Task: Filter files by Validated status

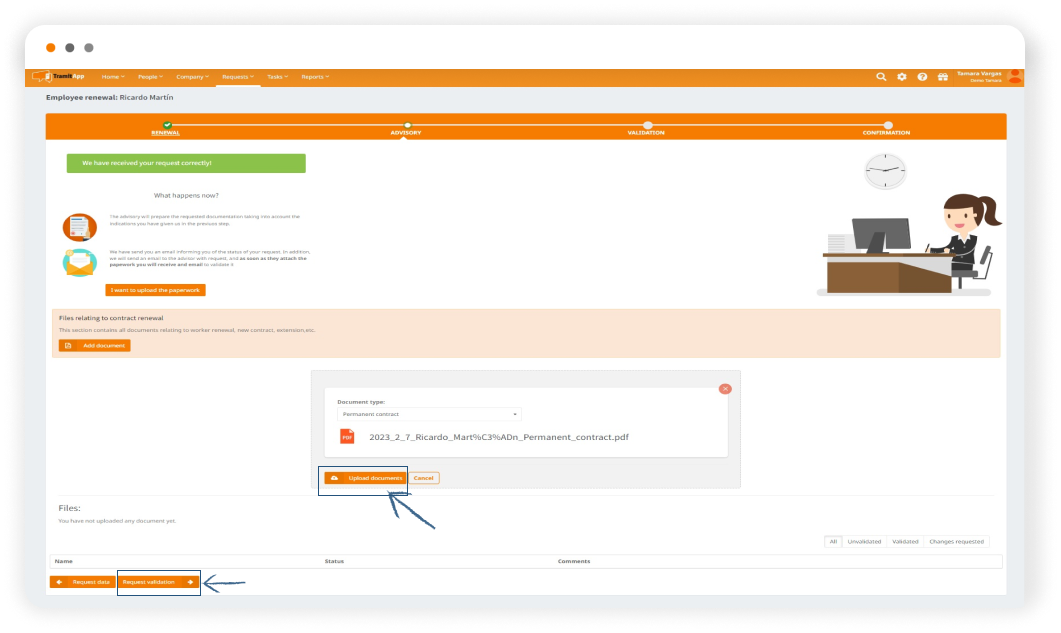Action: [905, 541]
